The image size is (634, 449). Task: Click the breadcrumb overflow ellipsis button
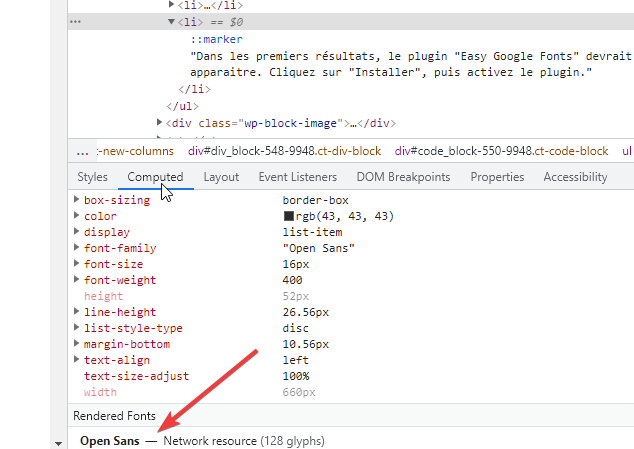coord(83,151)
